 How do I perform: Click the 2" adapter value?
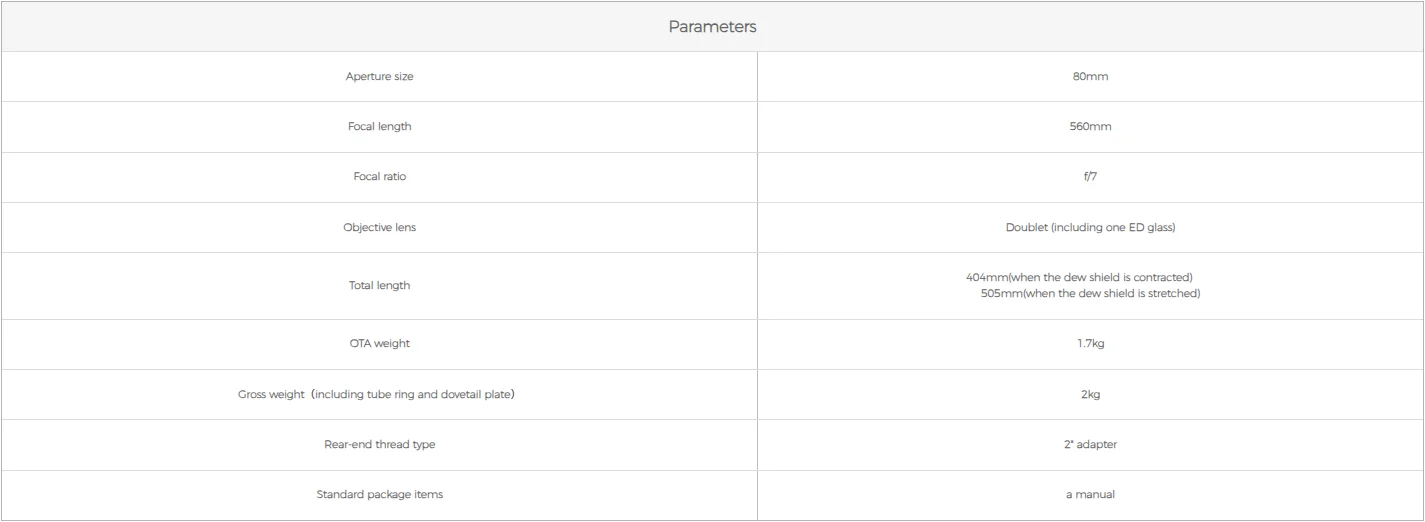click(1090, 444)
